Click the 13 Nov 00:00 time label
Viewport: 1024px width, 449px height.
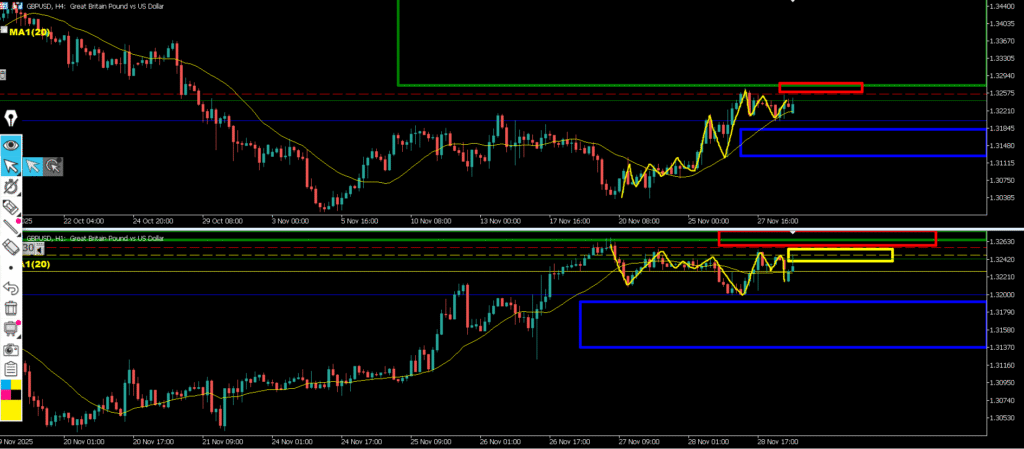coord(500,221)
